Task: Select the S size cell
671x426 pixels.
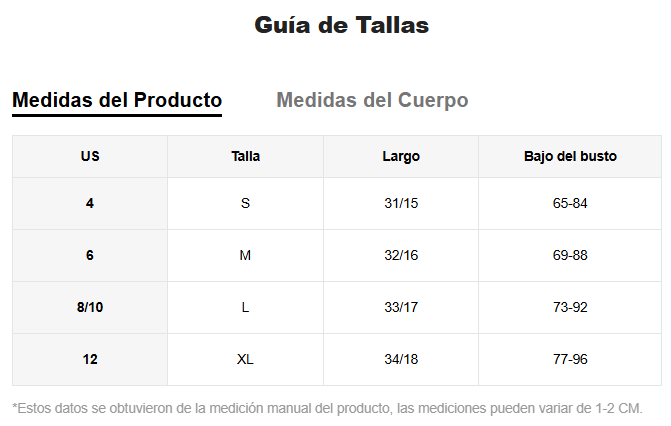Action: [245, 203]
